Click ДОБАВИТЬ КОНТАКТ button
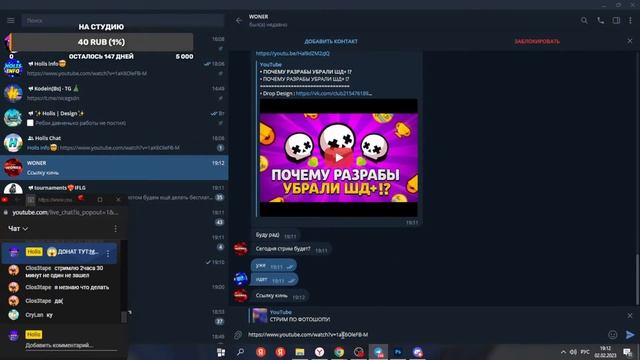The height and width of the screenshot is (360, 640). point(331,41)
